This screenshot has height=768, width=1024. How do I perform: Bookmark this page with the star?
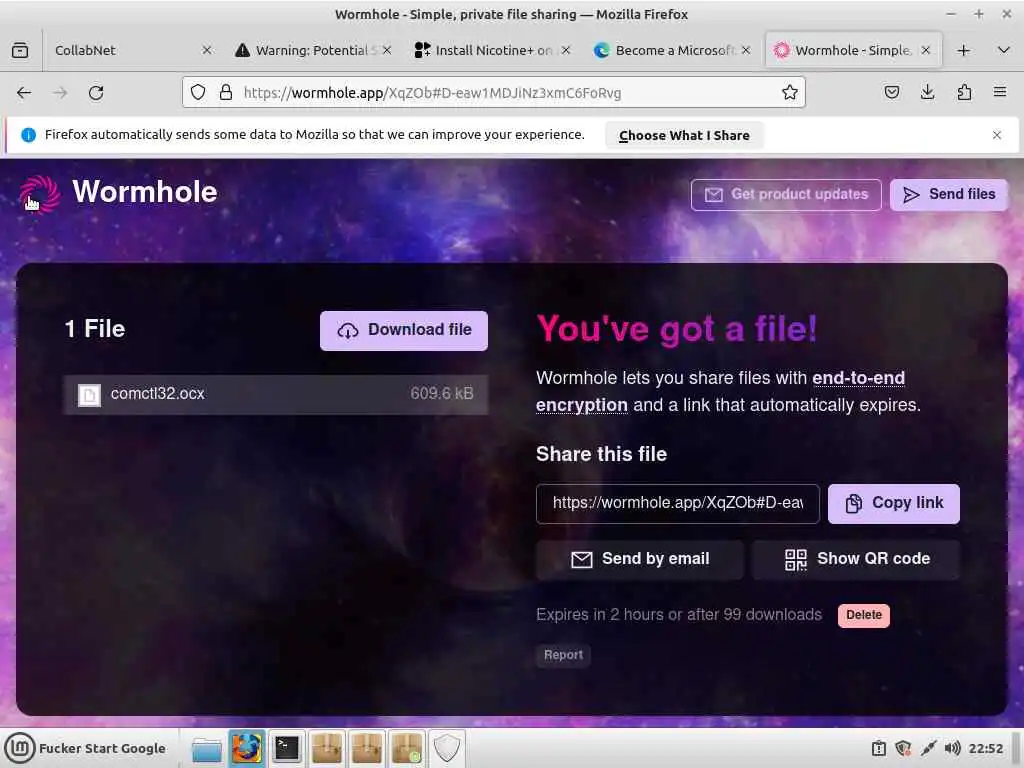coord(790,93)
